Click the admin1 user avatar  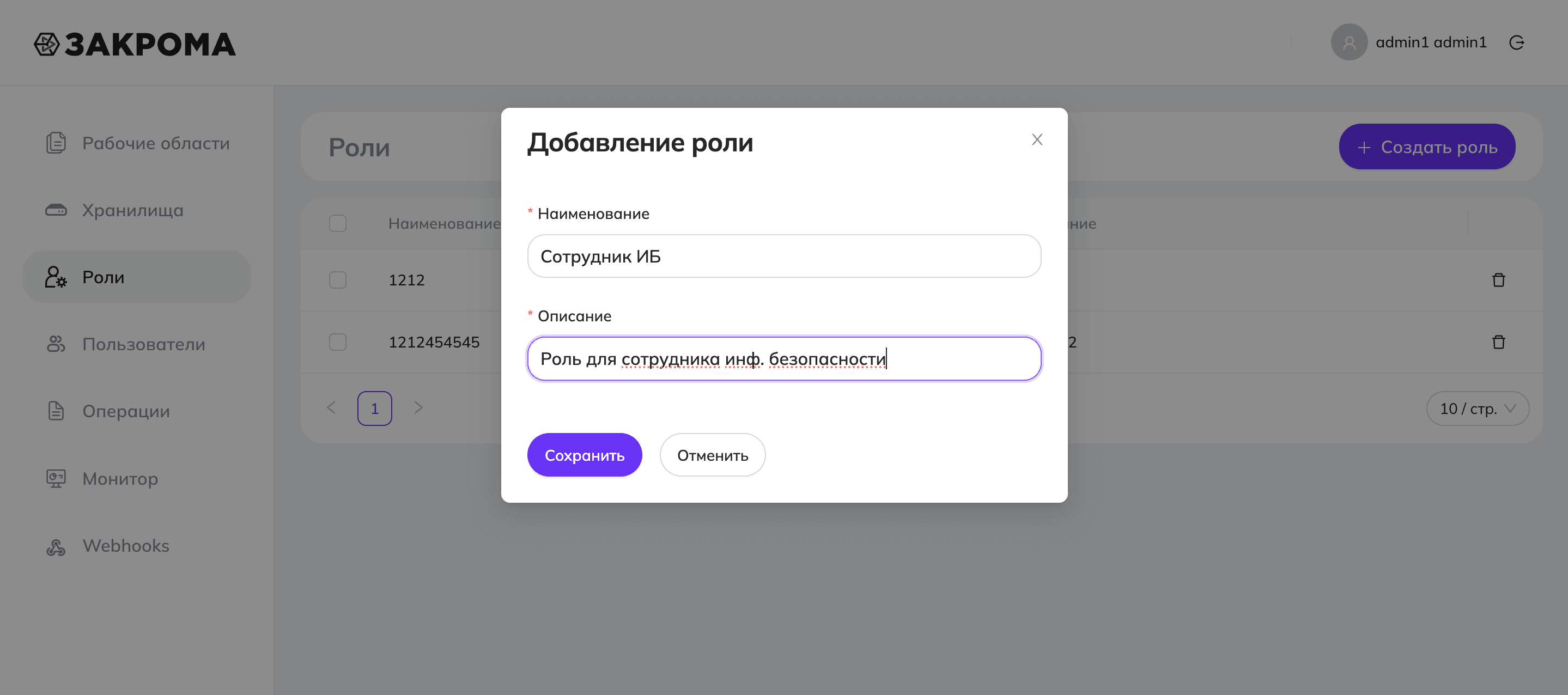pyautogui.click(x=1349, y=42)
